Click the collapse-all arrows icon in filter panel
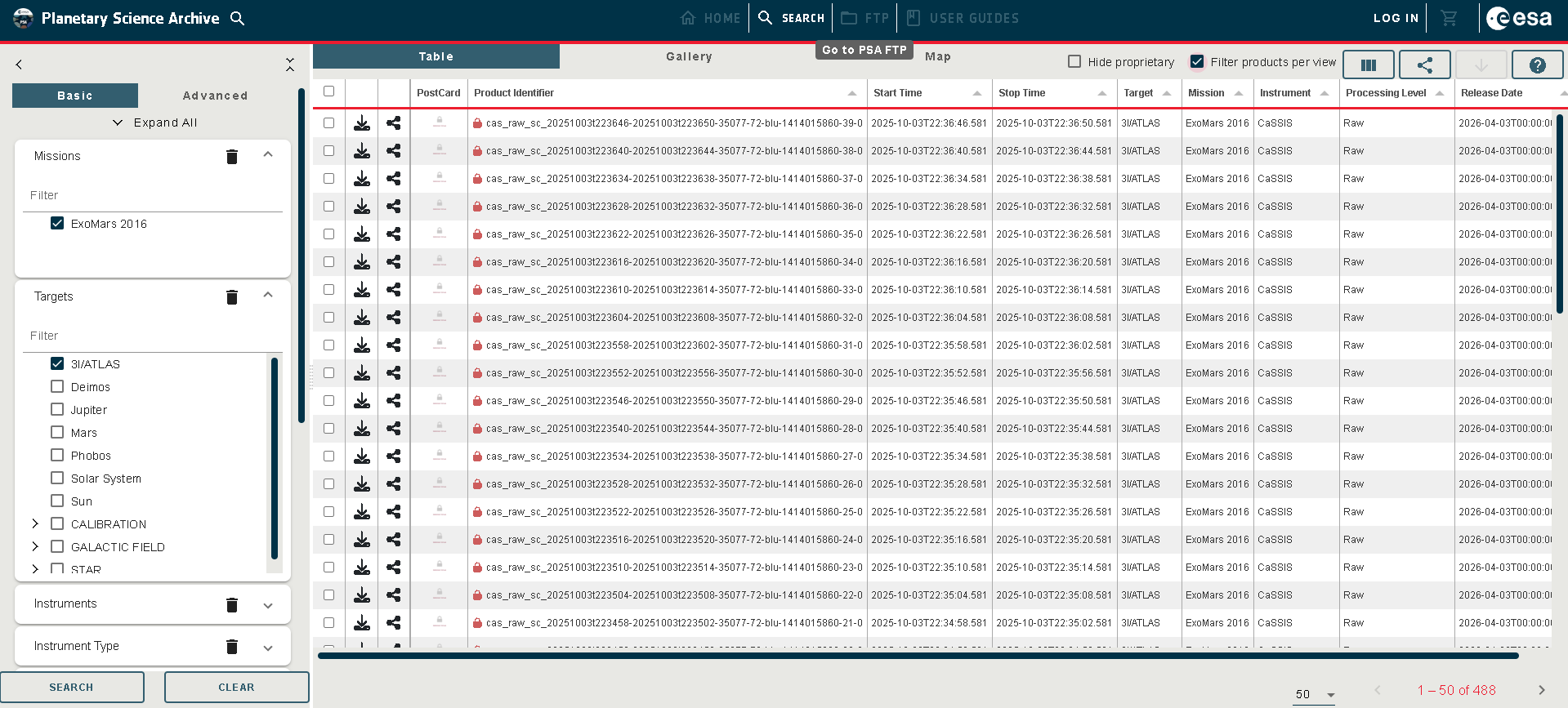The image size is (1568, 708). [x=290, y=65]
